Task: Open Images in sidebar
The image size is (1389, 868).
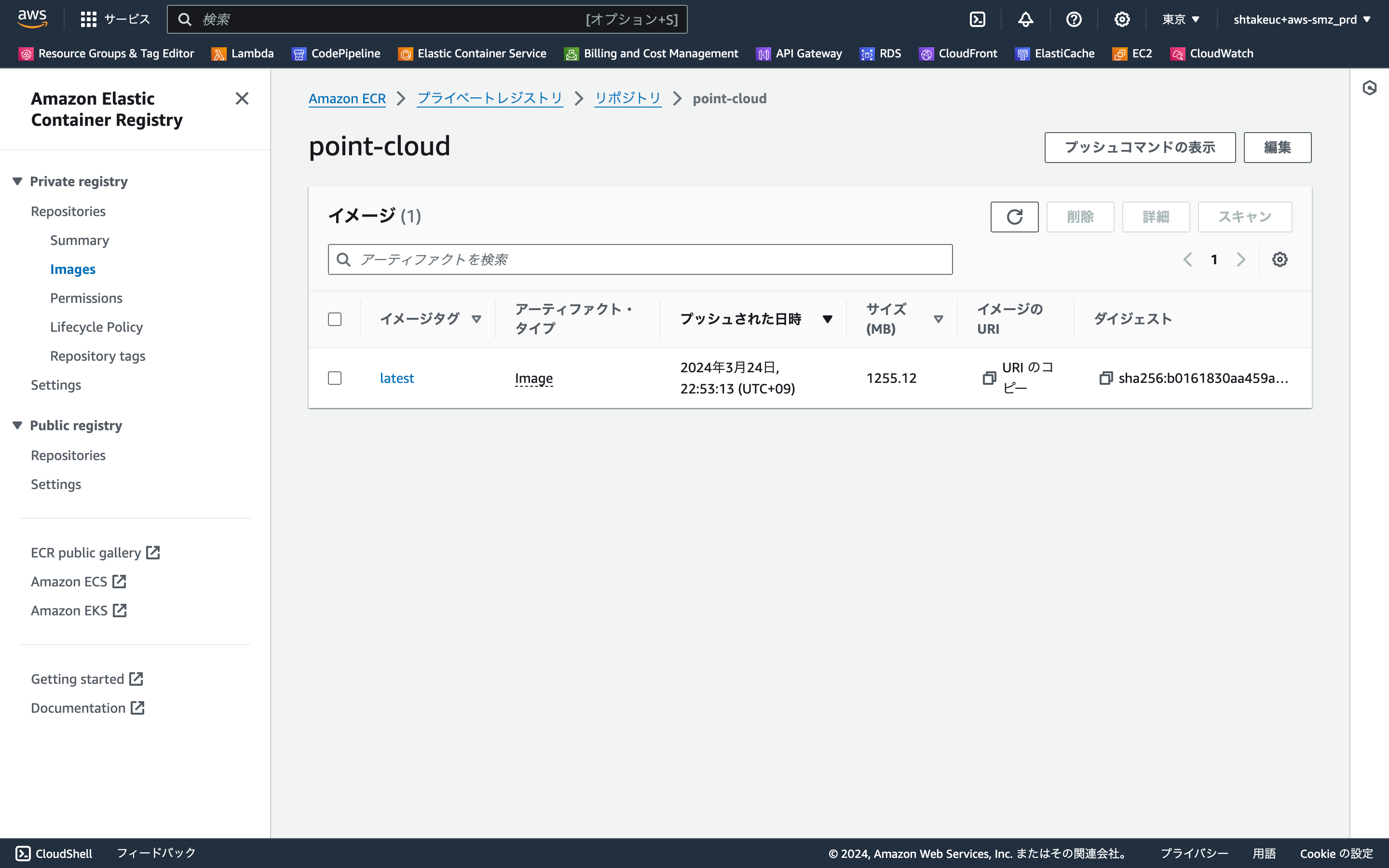Action: [x=73, y=269]
